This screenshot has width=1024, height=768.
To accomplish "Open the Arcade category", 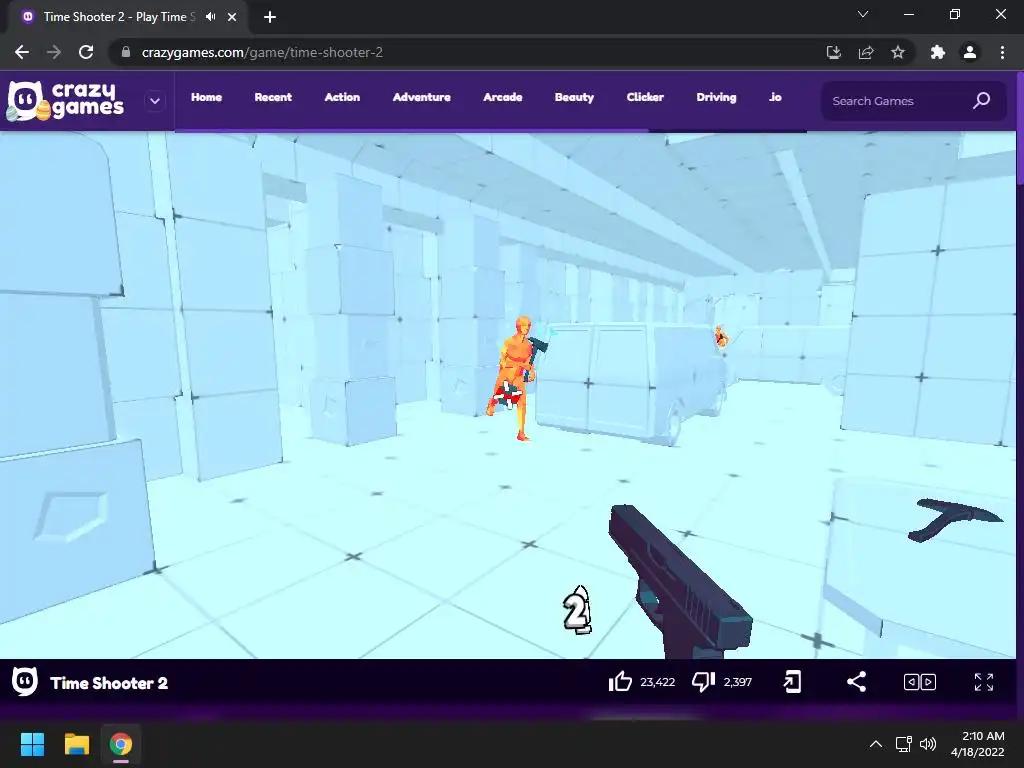I will click(503, 97).
